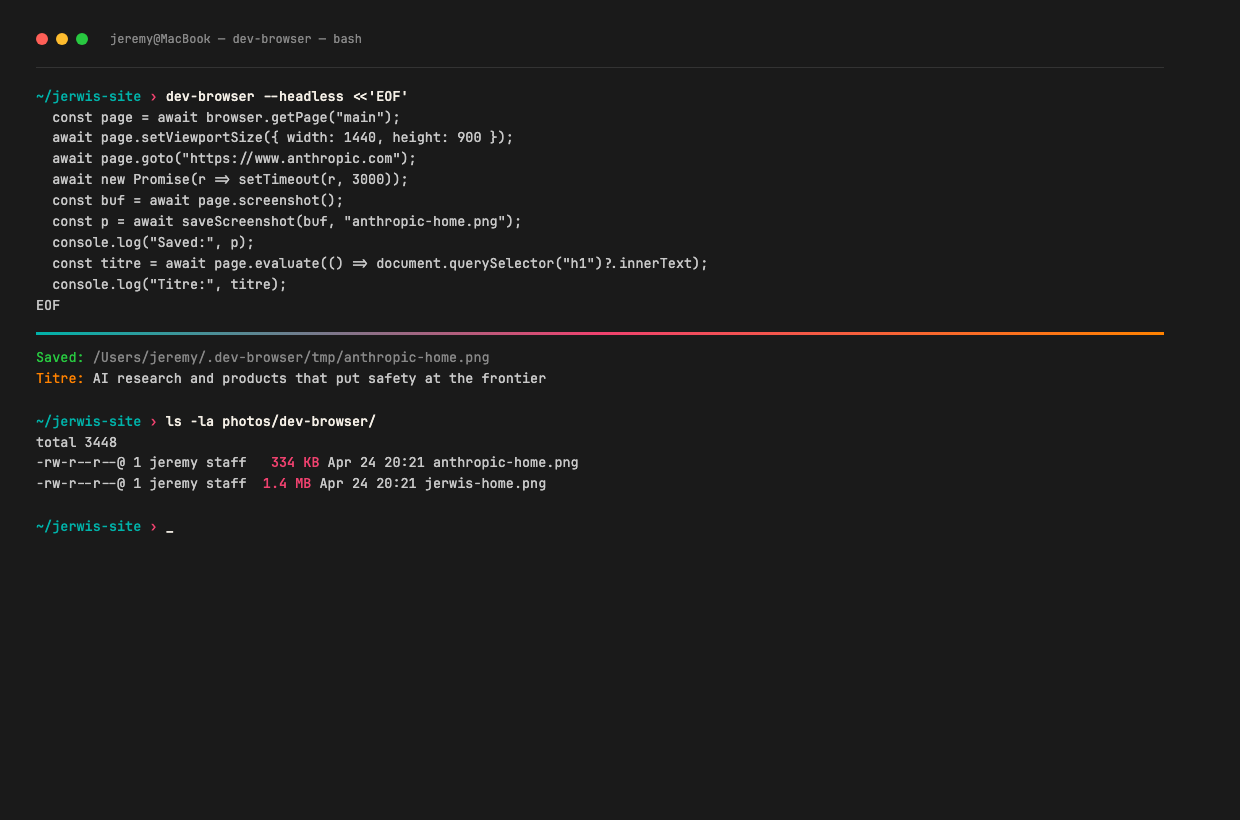Screen dimensions: 1240x820
Task: Click the console.log("Titre:", titre) line
Action: 169,285
